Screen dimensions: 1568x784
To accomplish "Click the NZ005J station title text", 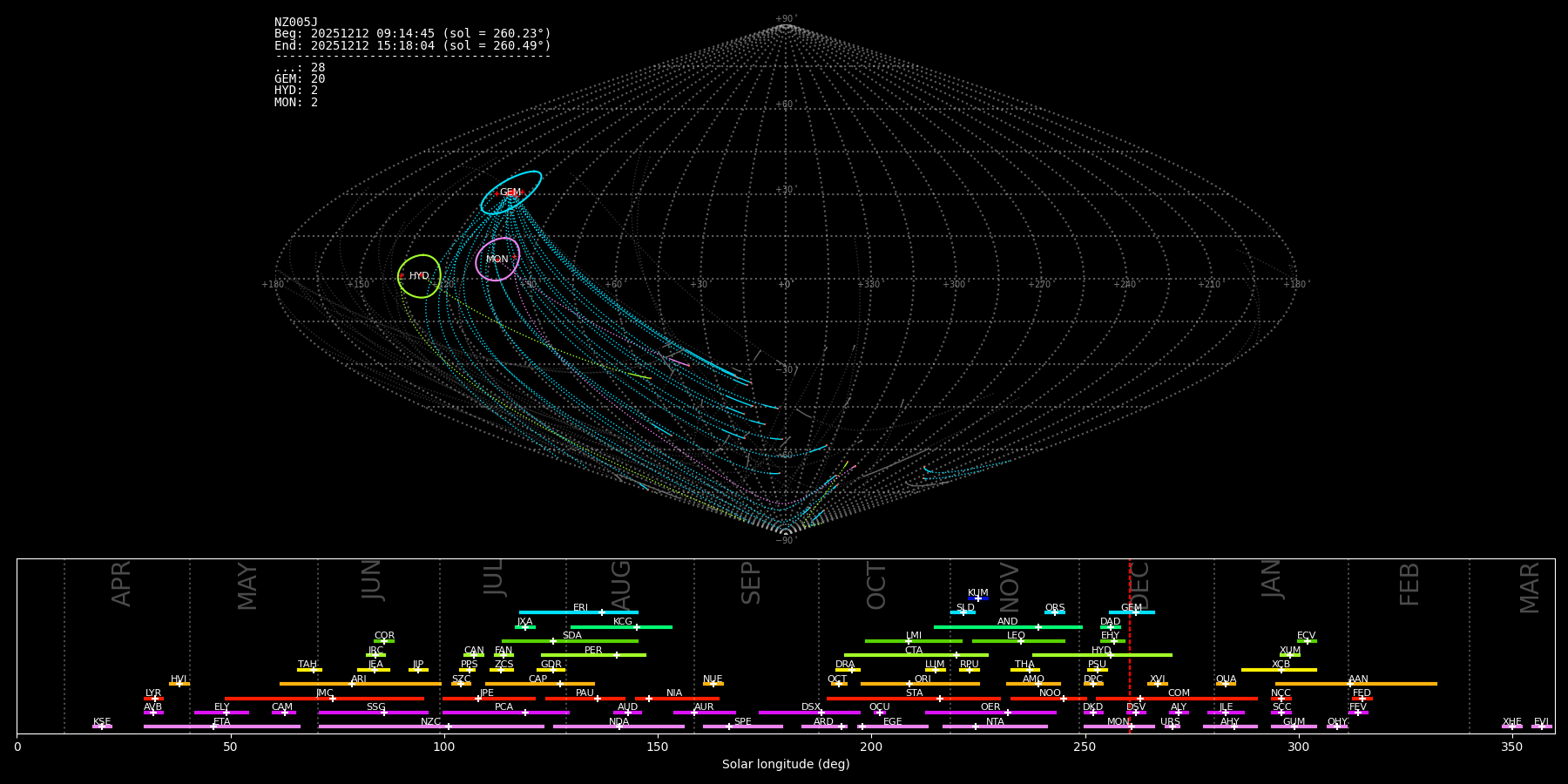I will [x=296, y=23].
